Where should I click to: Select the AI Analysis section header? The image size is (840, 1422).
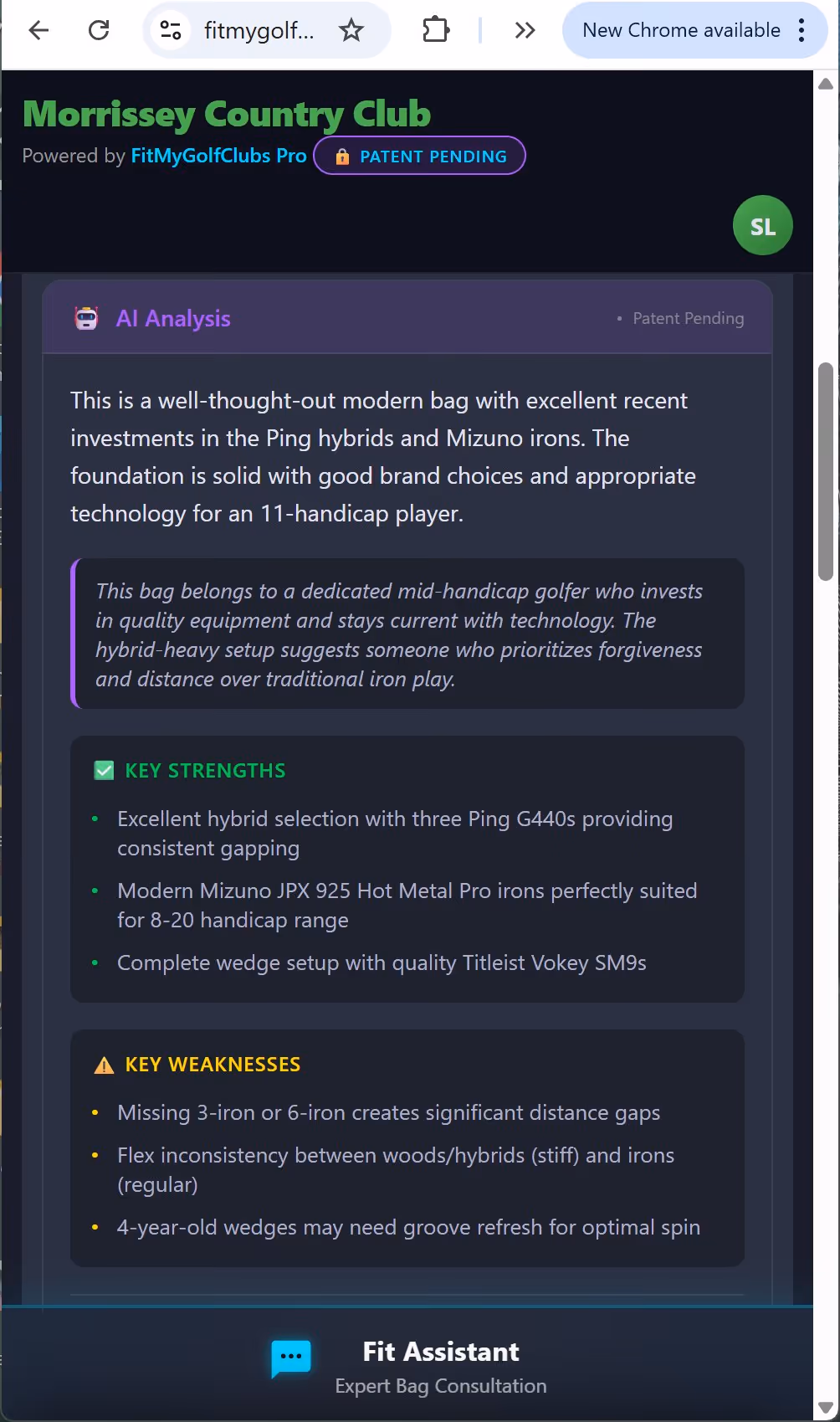coord(173,318)
